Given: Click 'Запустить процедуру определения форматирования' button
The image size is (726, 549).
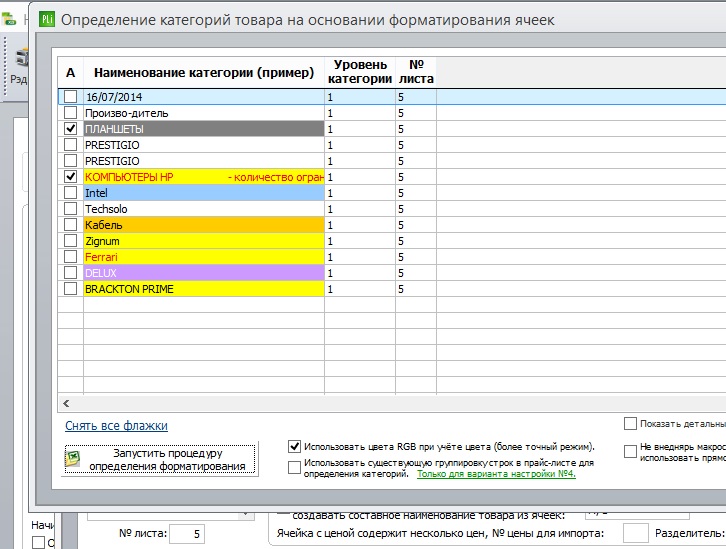Looking at the screenshot, I should click(x=160, y=459).
